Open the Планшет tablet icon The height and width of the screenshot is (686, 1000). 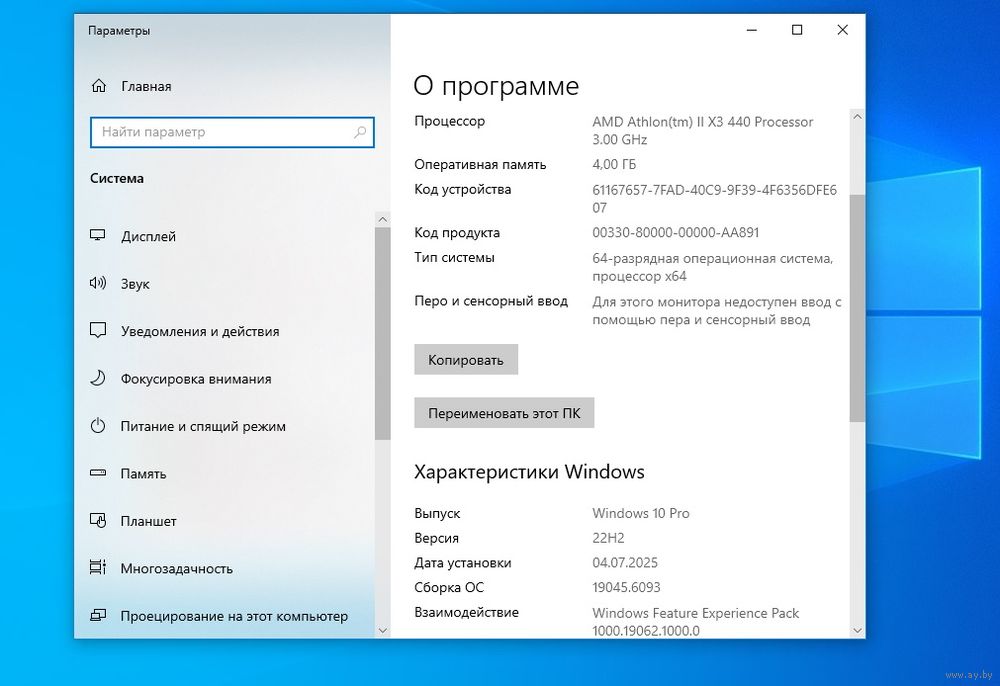coord(98,520)
